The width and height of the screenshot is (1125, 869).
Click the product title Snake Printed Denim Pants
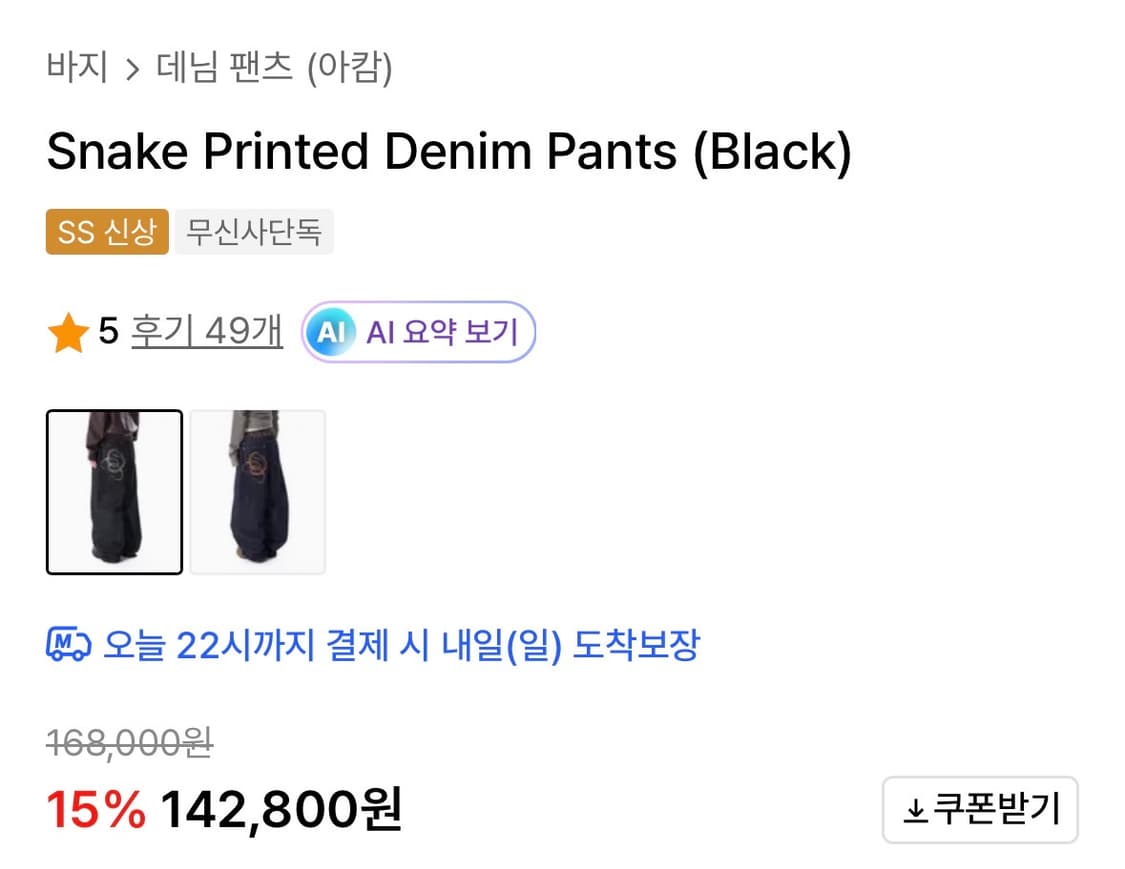(x=450, y=151)
